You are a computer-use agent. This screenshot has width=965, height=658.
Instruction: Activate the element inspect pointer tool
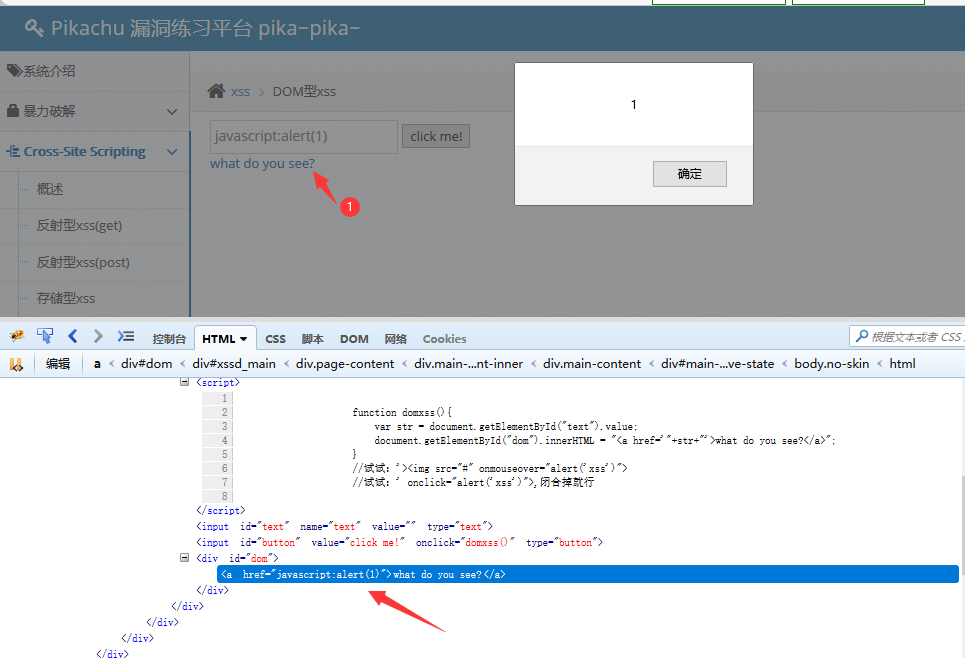(x=44, y=336)
